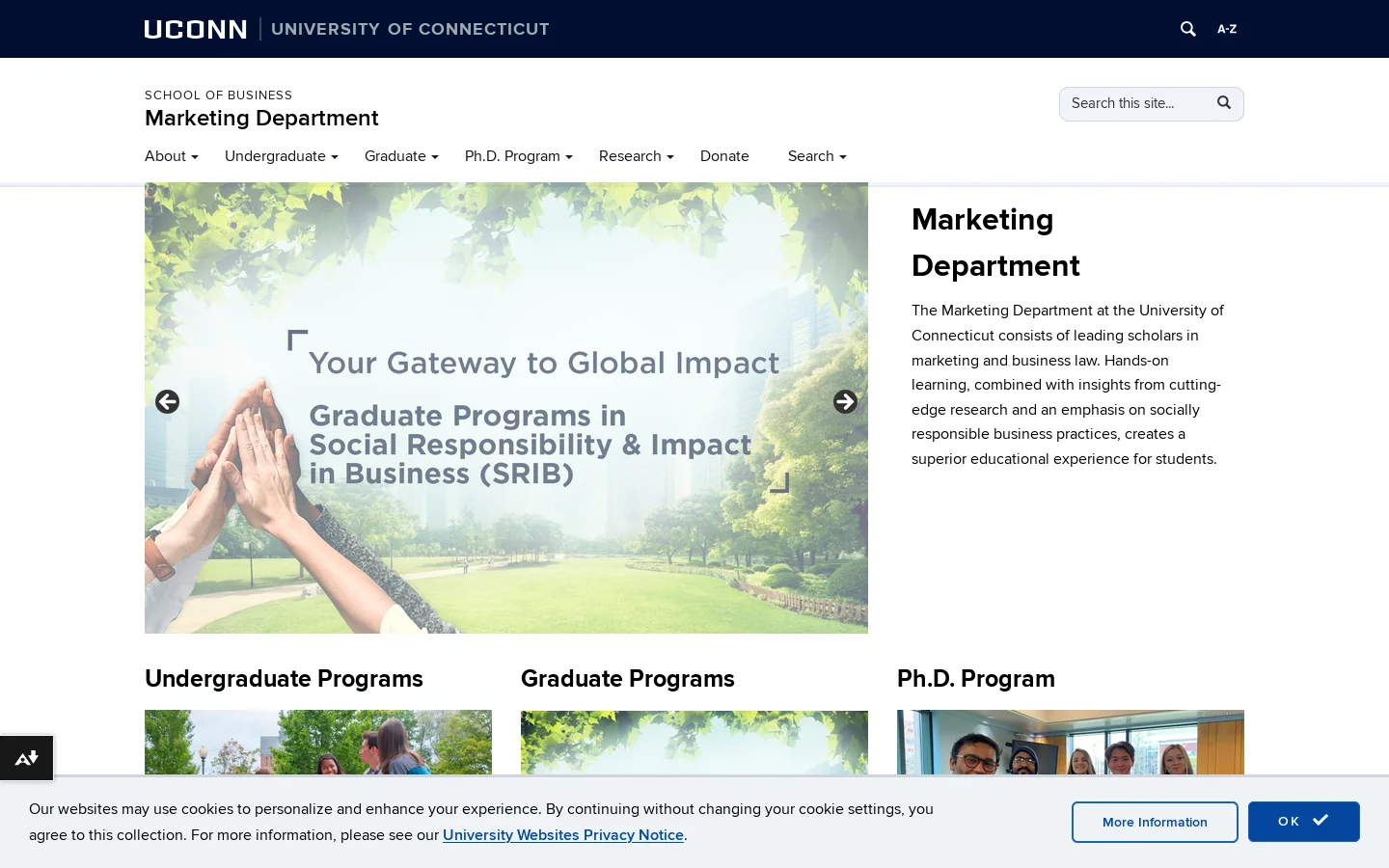Expand the About menu
The width and height of the screenshot is (1389, 868).
click(172, 156)
